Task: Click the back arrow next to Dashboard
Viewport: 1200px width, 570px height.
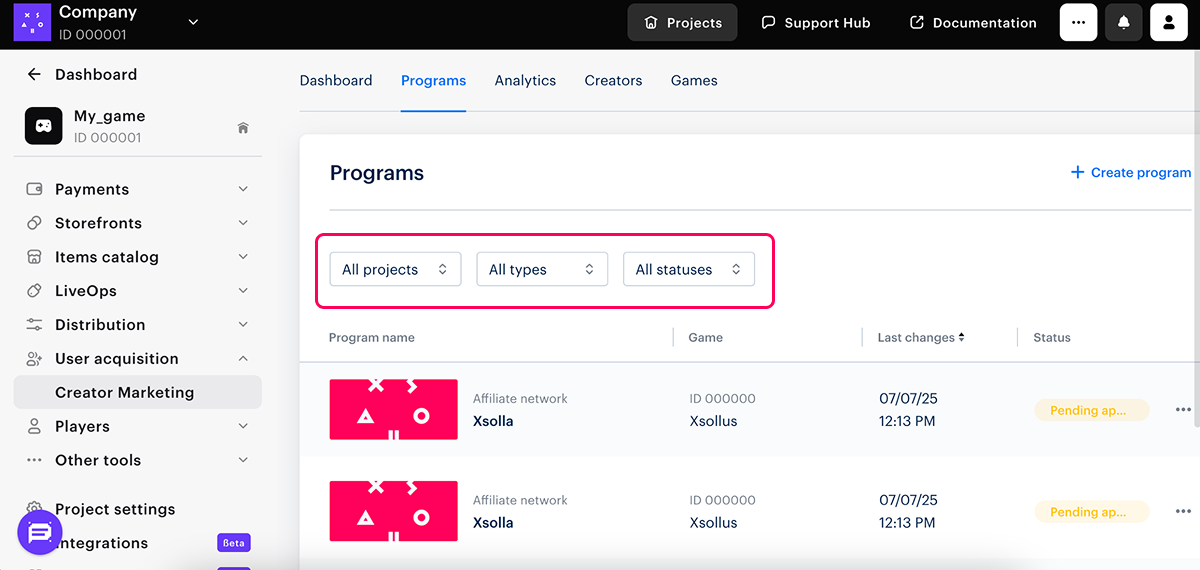Action: 34,74
